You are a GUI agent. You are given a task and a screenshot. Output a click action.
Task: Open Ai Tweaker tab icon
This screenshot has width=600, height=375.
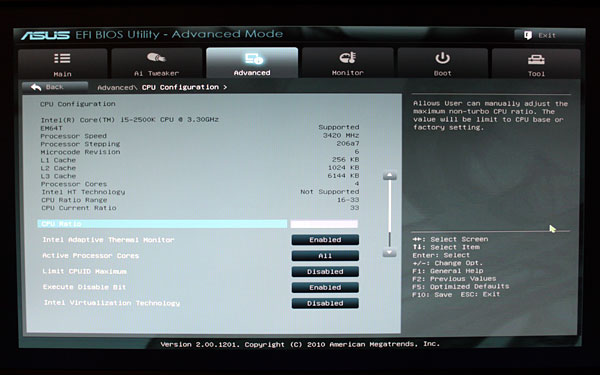[x=156, y=58]
